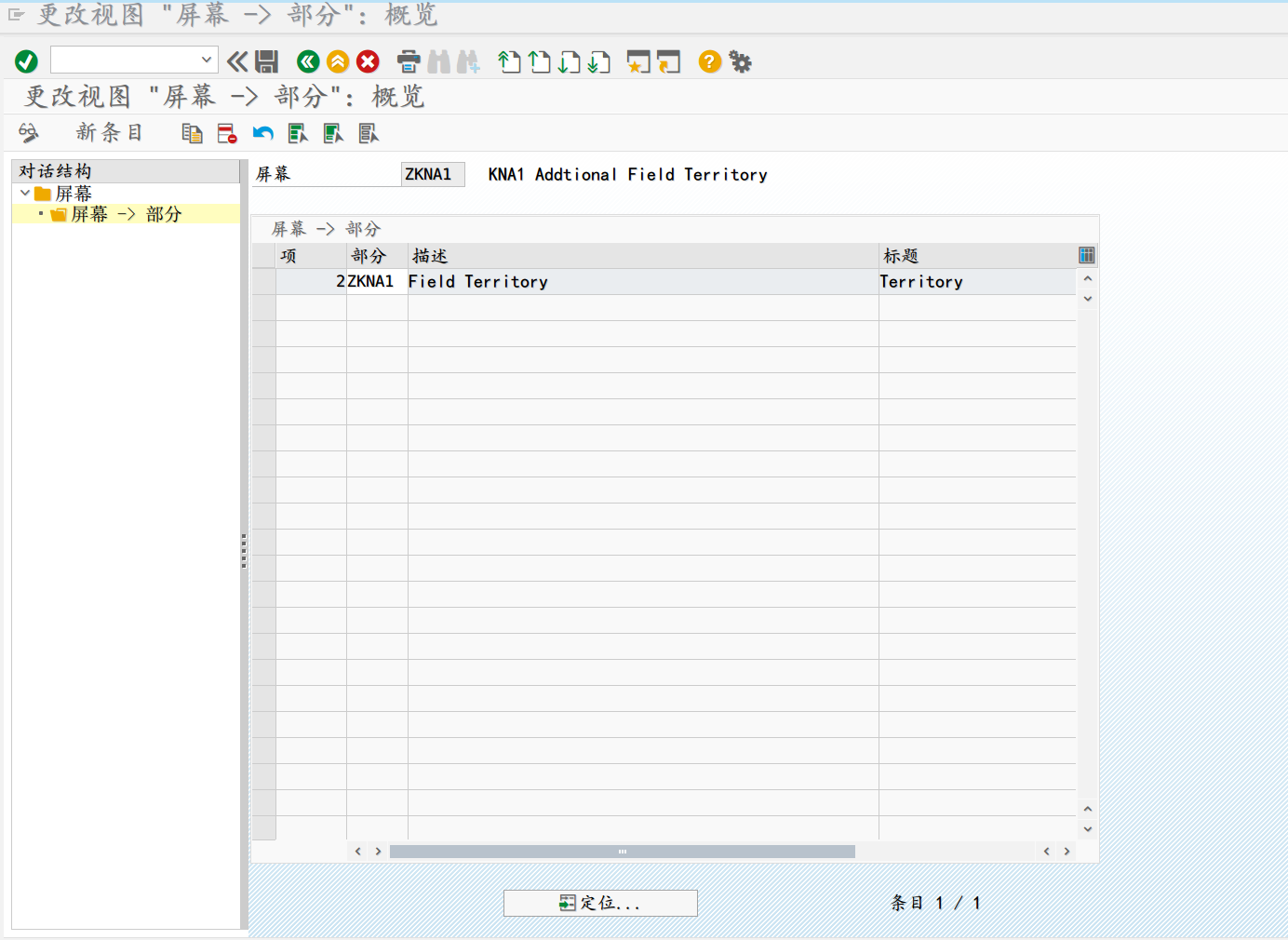The height and width of the screenshot is (940, 1288).
Task: Open Help with the question mark icon
Action: tap(709, 61)
